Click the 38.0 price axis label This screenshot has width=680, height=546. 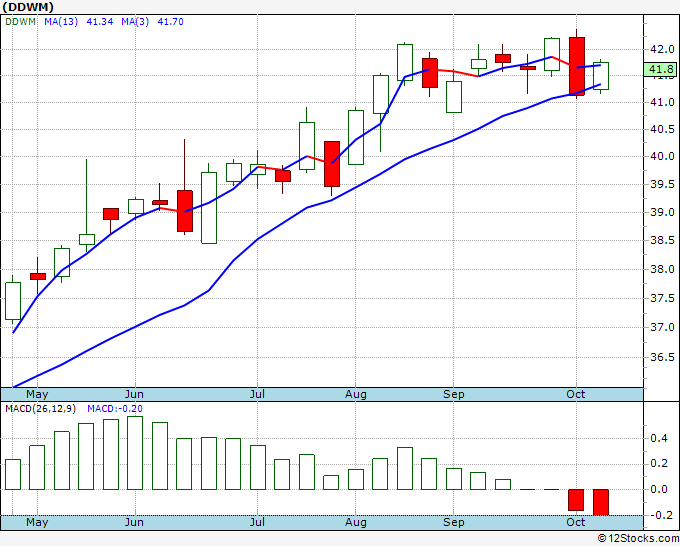pyautogui.click(x=662, y=269)
